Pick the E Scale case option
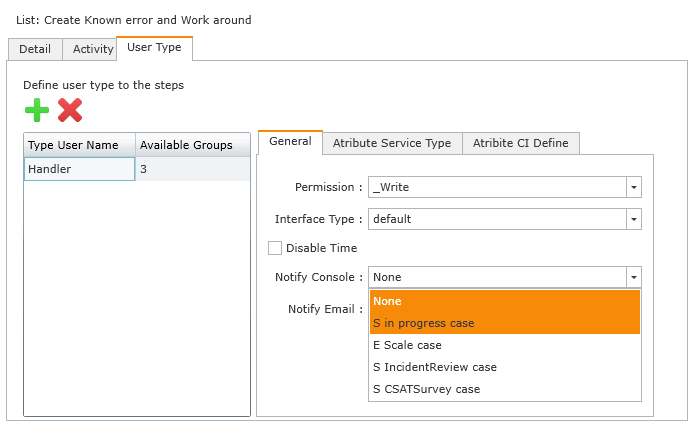The image size is (694, 426). pyautogui.click(x=505, y=345)
